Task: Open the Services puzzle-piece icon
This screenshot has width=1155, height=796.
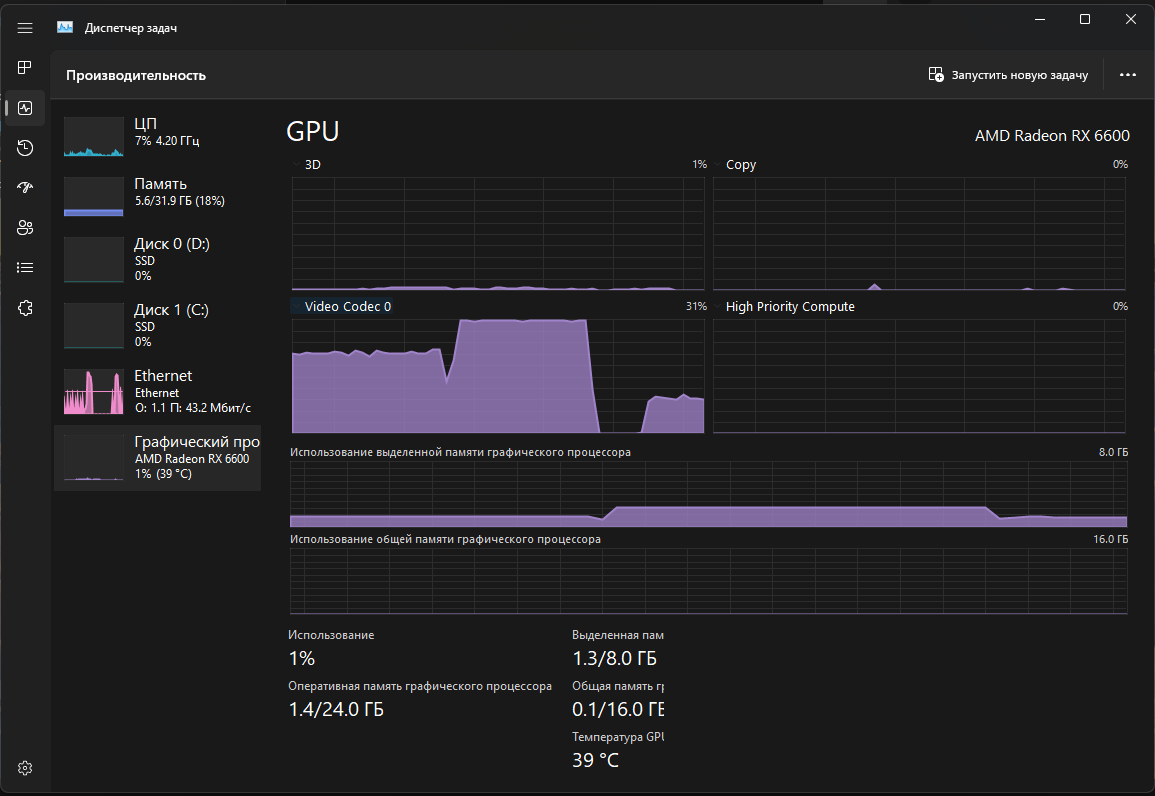Action: point(25,307)
